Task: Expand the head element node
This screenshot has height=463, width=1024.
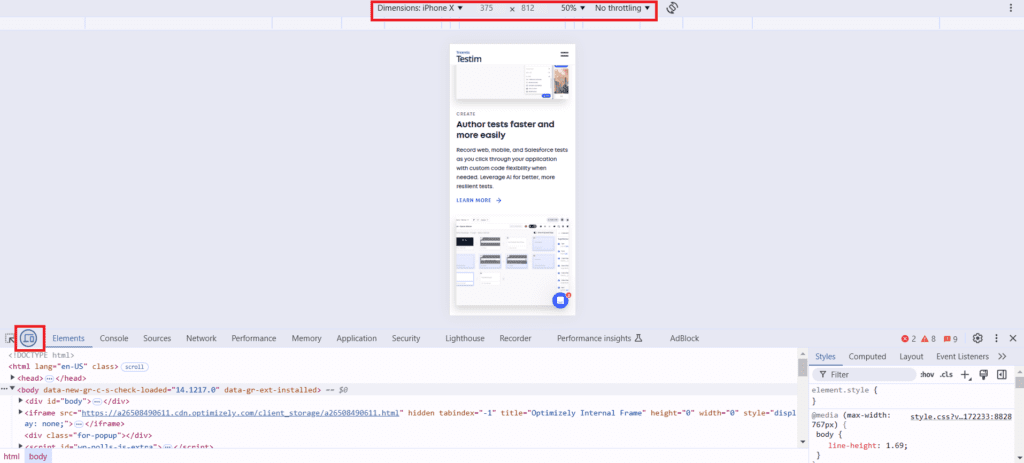Action: point(12,377)
